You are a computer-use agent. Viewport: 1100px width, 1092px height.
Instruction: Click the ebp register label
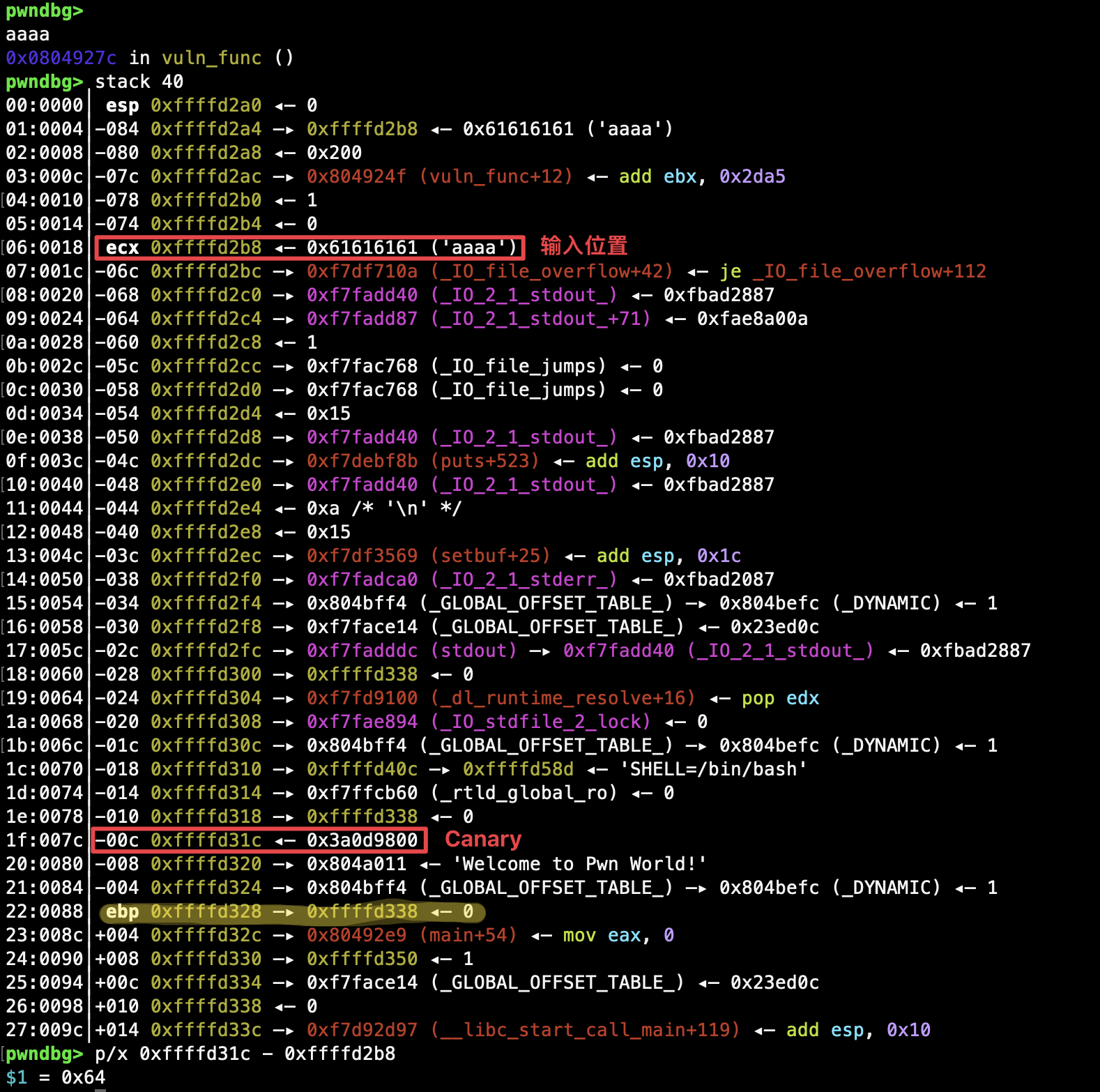point(123,911)
